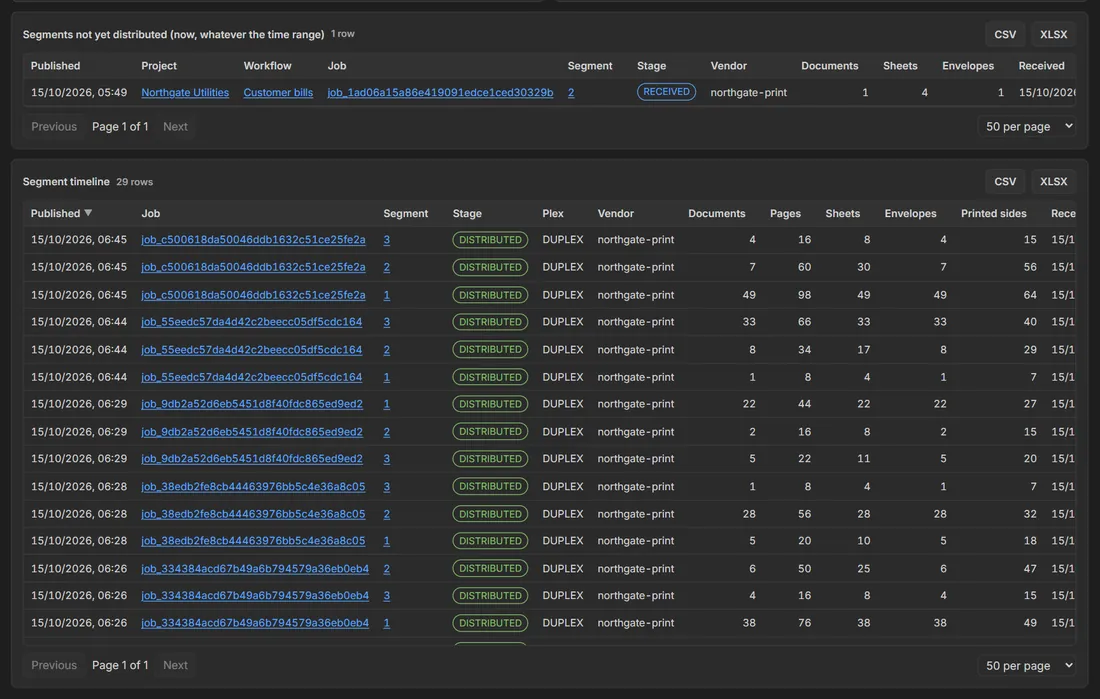
Task: Open job_c500618da50046ddb1632c51ce25fe2a with 4 documents
Action: [253, 240]
